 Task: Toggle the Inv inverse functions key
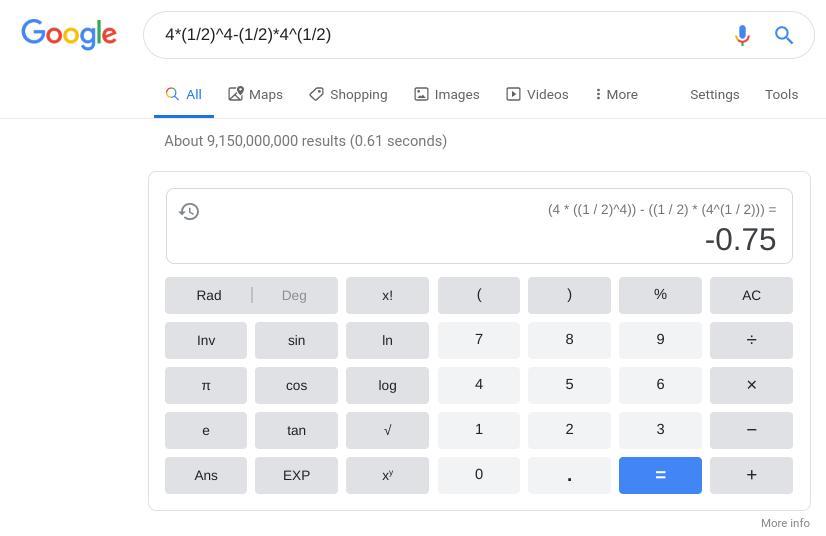206,340
